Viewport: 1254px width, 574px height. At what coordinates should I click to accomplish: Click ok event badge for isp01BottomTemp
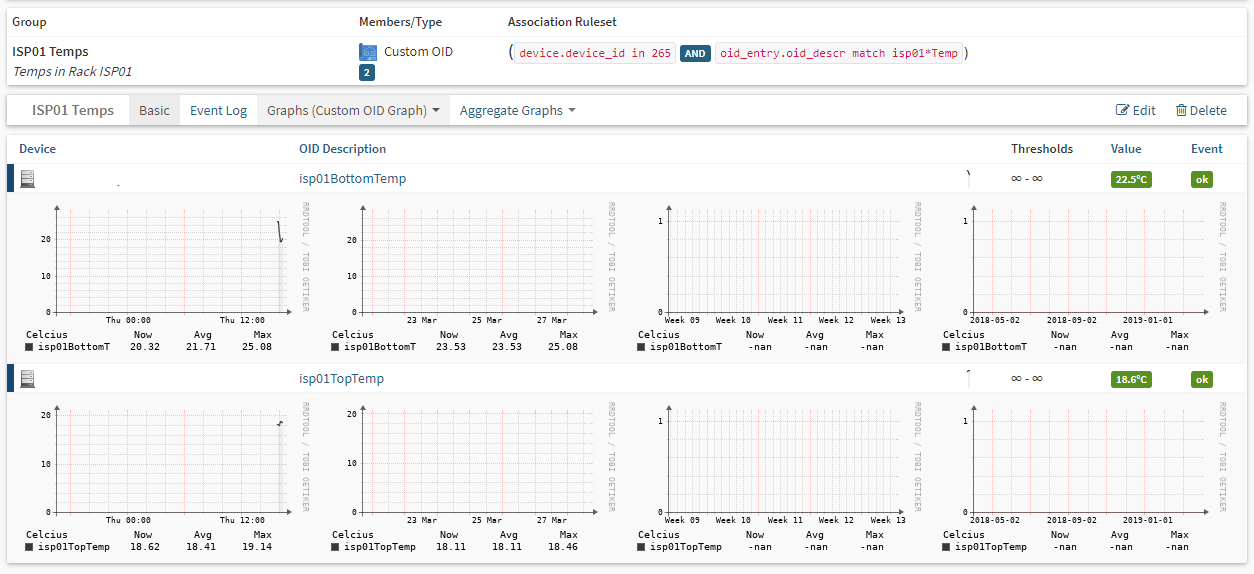[x=1202, y=180]
